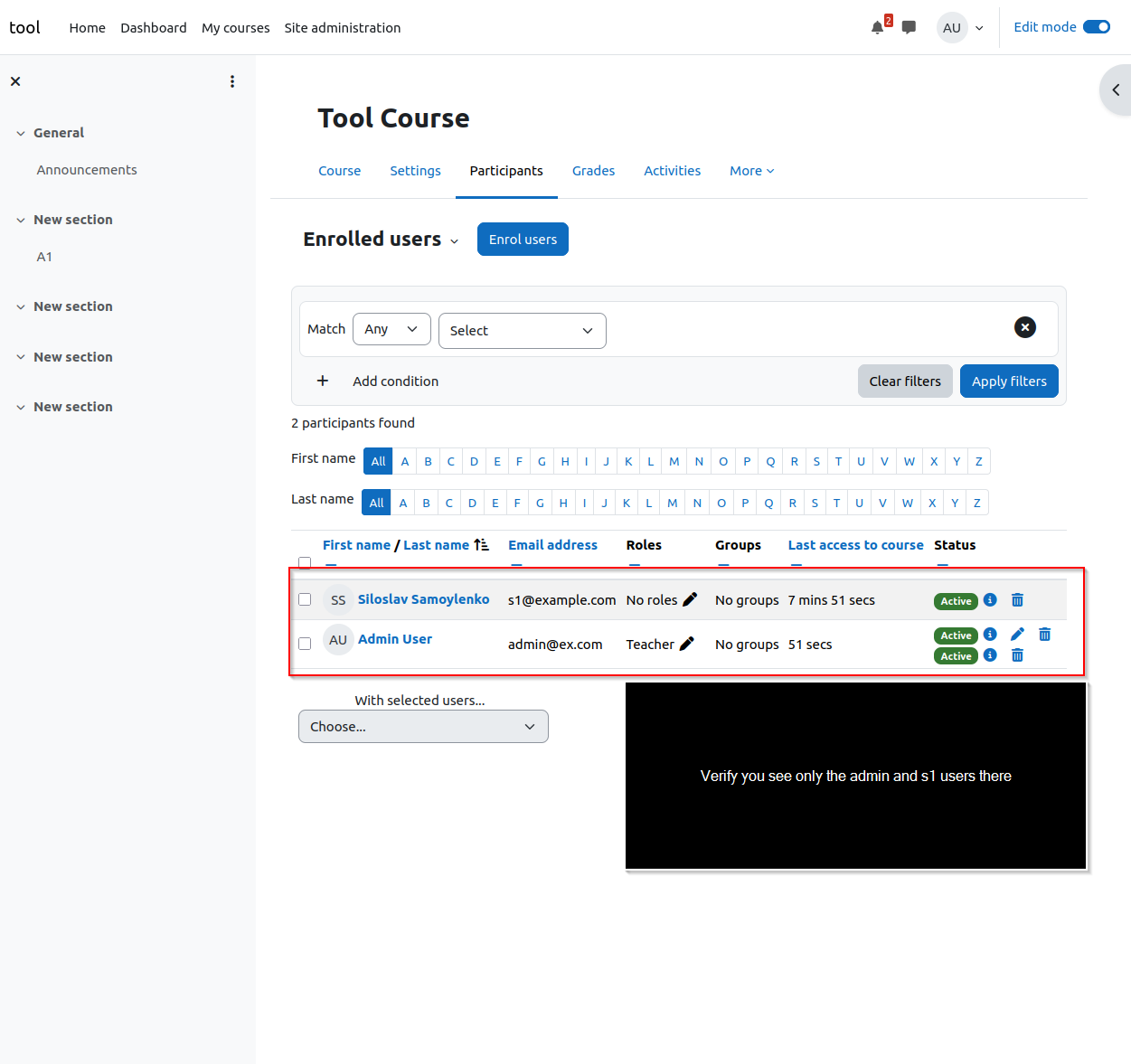Open the With selected users Choose dropdown
Image resolution: width=1131 pixels, height=1064 pixels.
(x=423, y=727)
